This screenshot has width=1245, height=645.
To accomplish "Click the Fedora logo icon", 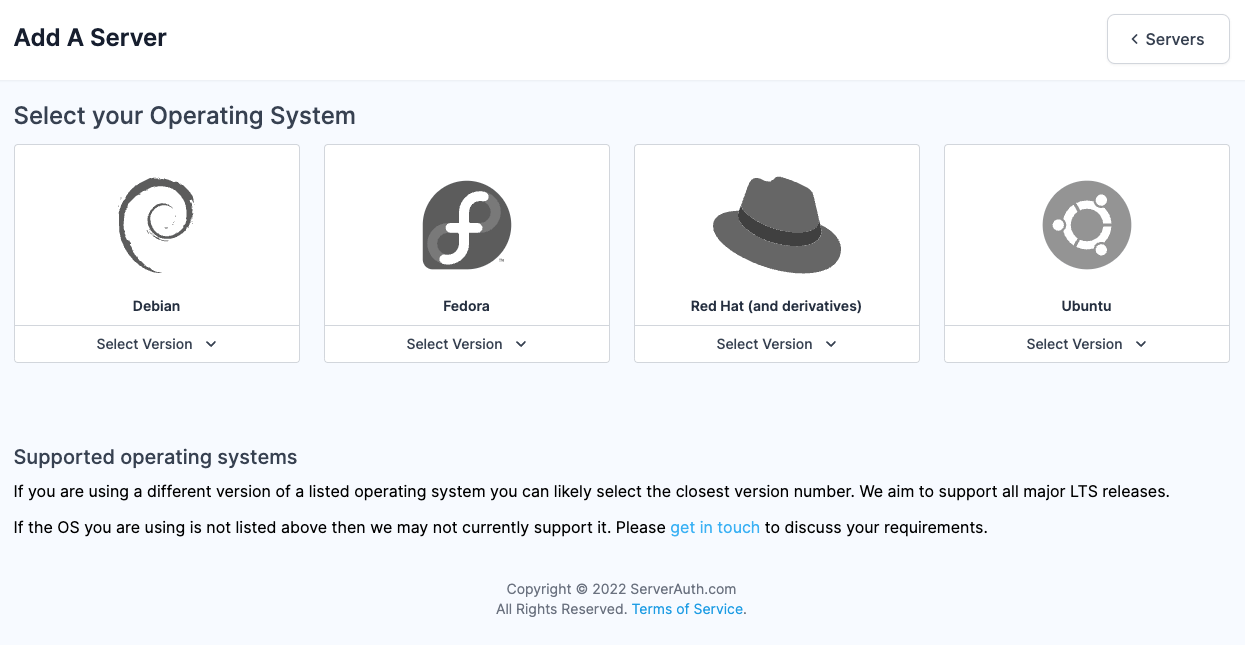I will (x=467, y=225).
